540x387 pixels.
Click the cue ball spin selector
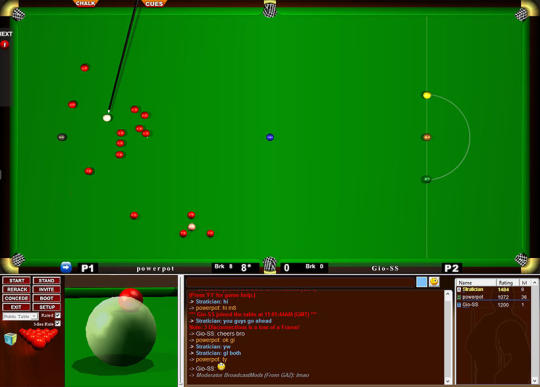pos(121,331)
